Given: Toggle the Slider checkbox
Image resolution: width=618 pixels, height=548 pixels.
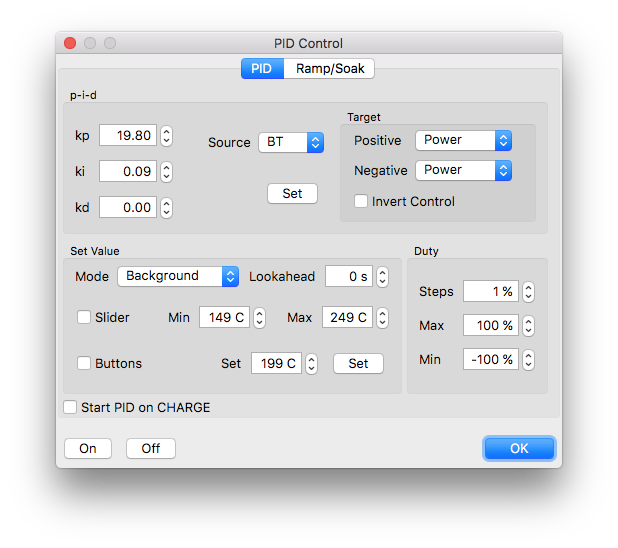Looking at the screenshot, I should [84, 317].
